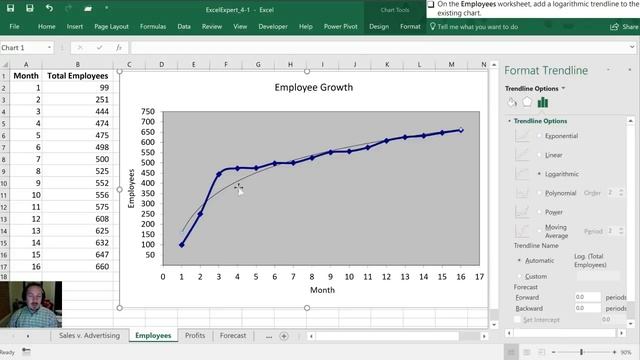640x360 pixels.
Task: Click the Tell me what you want to do box
Action: pos(478,27)
